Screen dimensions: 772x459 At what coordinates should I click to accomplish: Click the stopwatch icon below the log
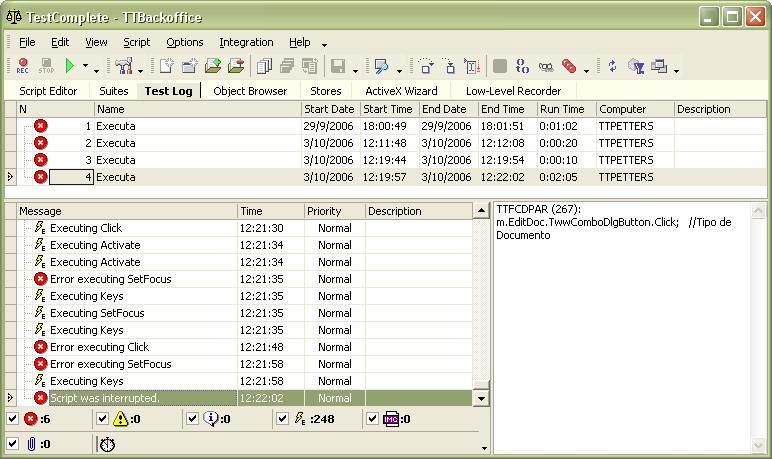click(107, 444)
